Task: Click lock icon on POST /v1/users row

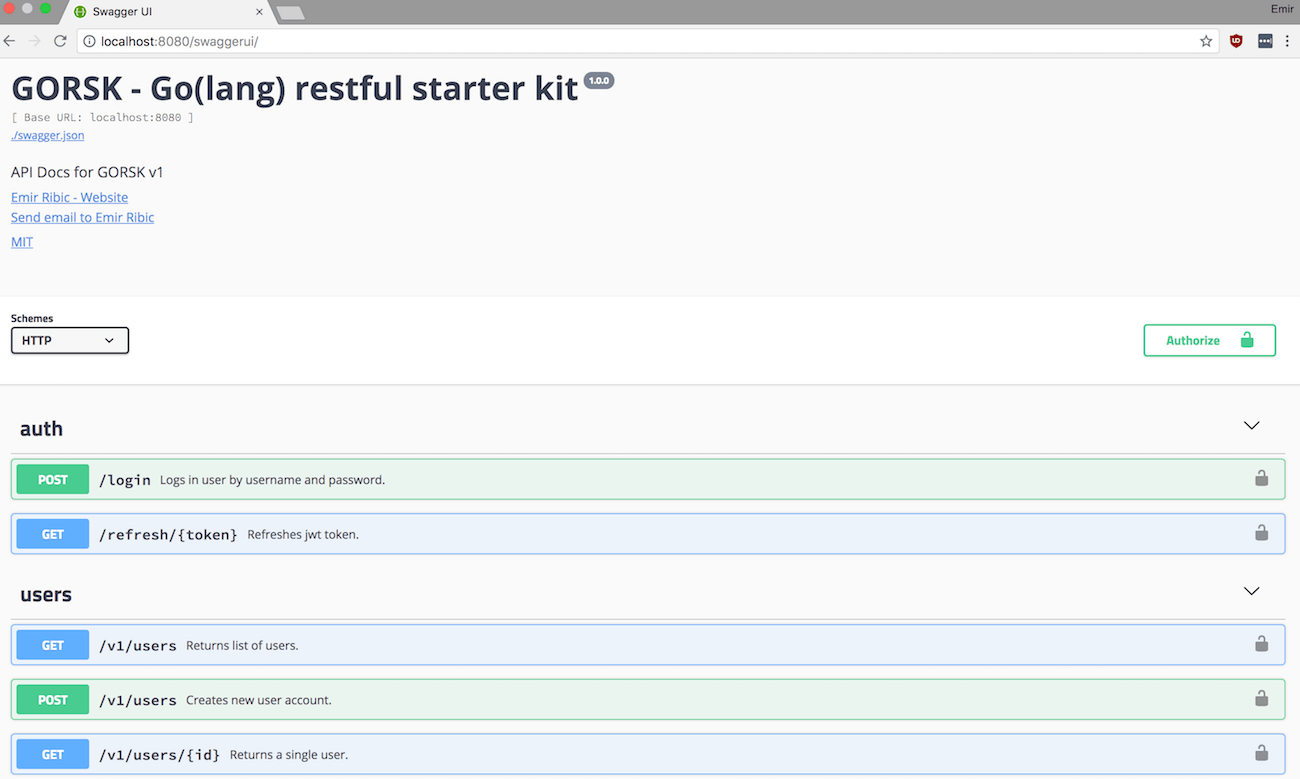Action: [x=1261, y=699]
